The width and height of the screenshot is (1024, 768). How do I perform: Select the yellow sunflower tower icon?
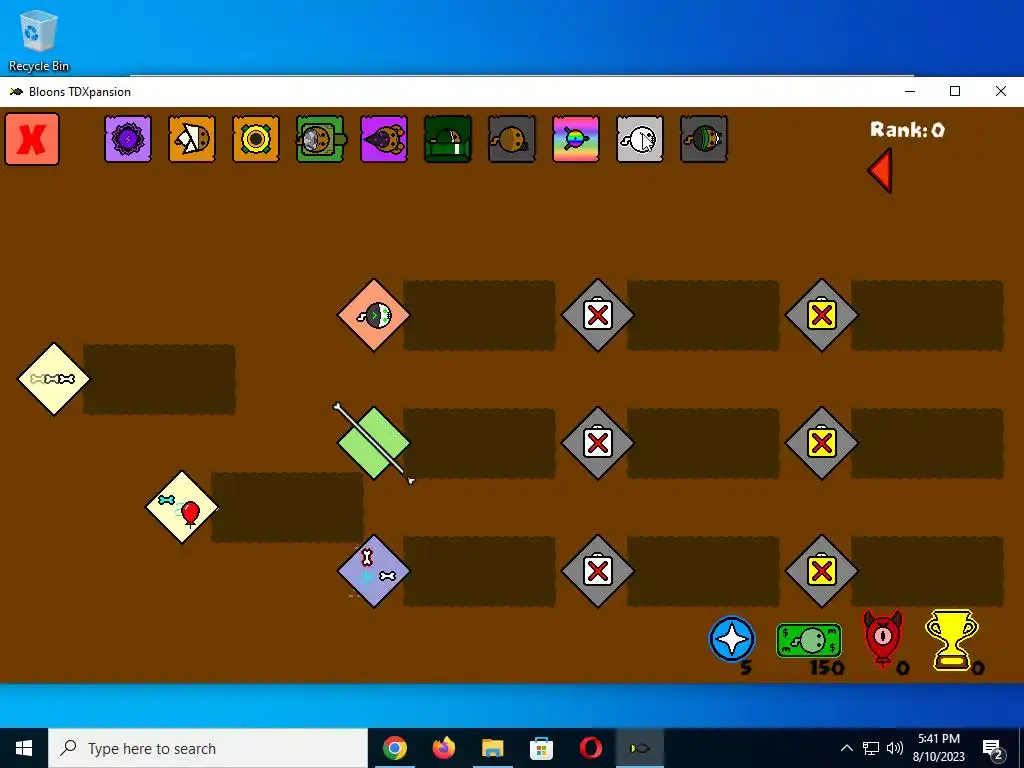click(x=256, y=139)
